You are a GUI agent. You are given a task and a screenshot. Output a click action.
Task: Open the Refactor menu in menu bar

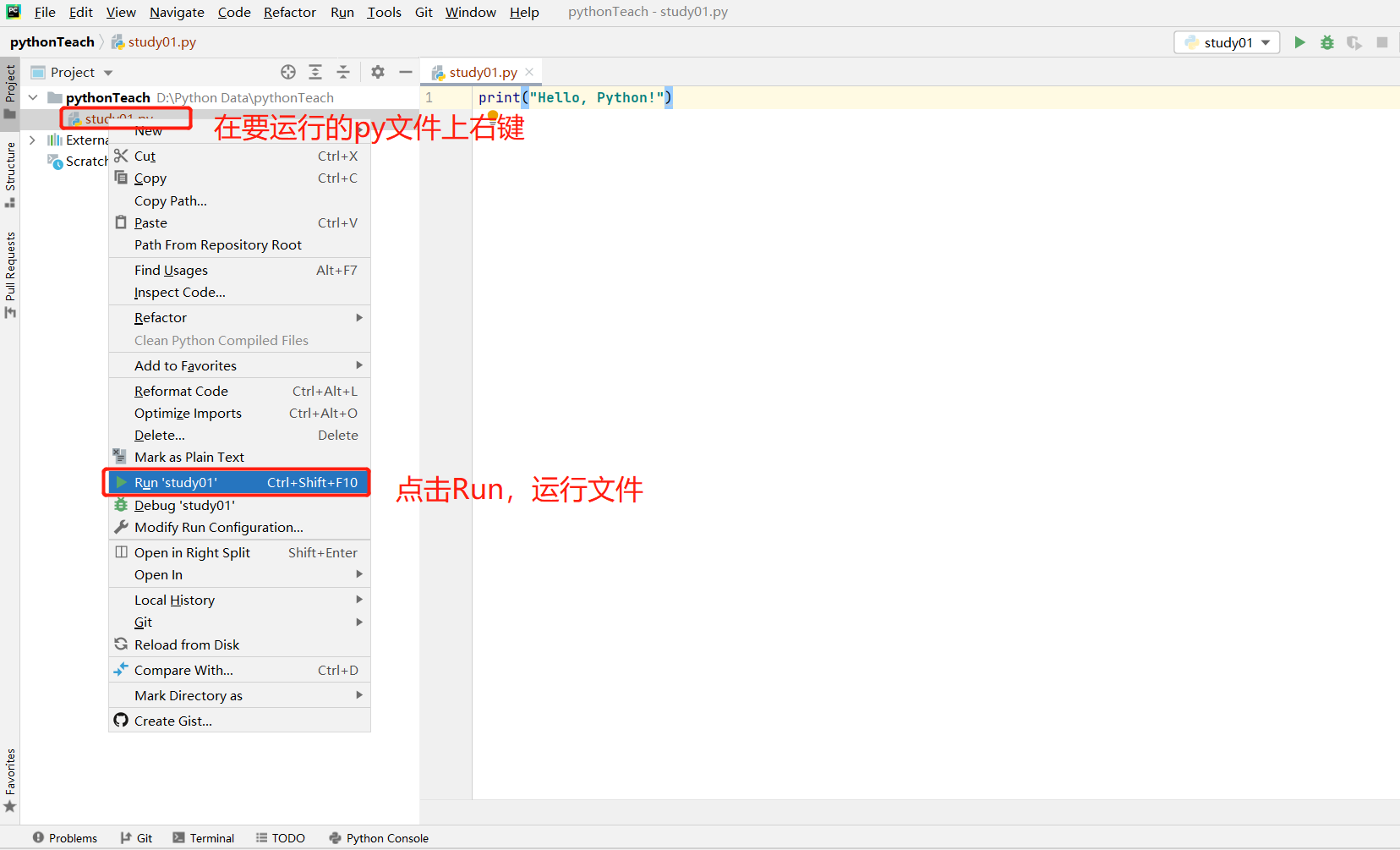click(290, 12)
